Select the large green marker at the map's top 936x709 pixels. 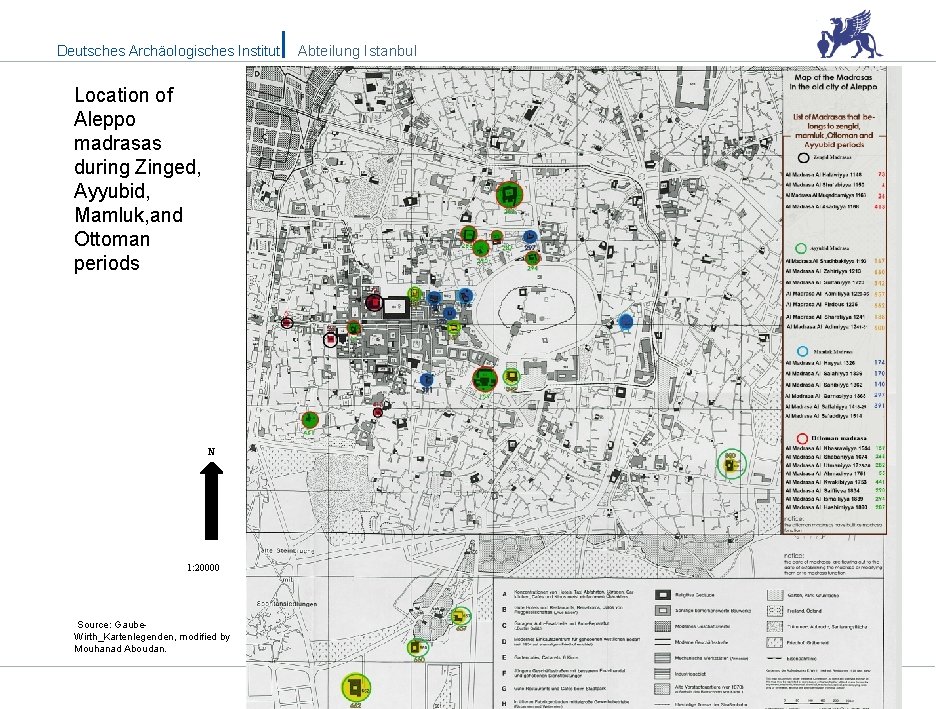(x=509, y=195)
